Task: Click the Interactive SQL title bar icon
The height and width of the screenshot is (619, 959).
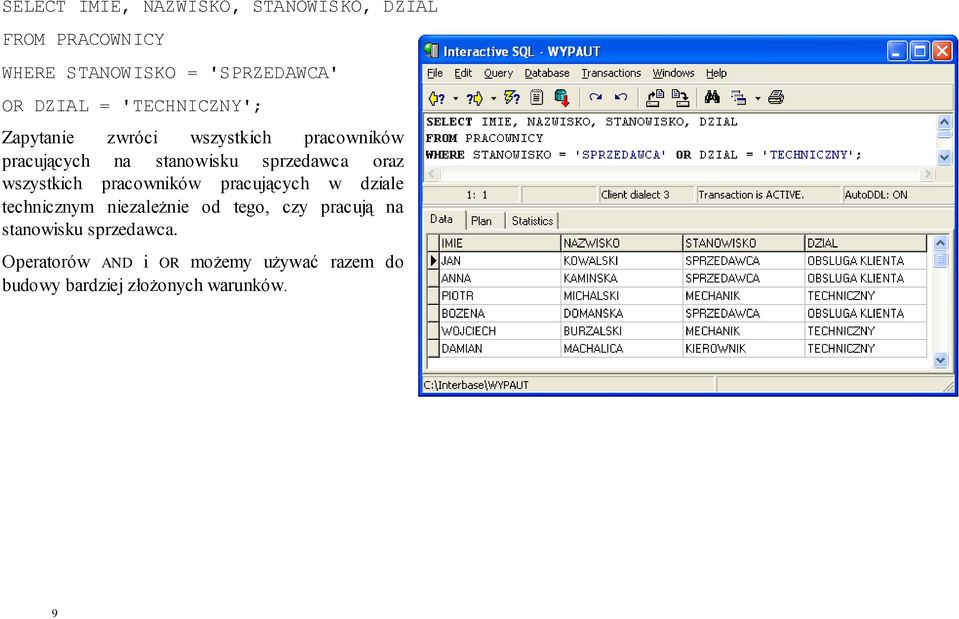Action: coord(431,51)
